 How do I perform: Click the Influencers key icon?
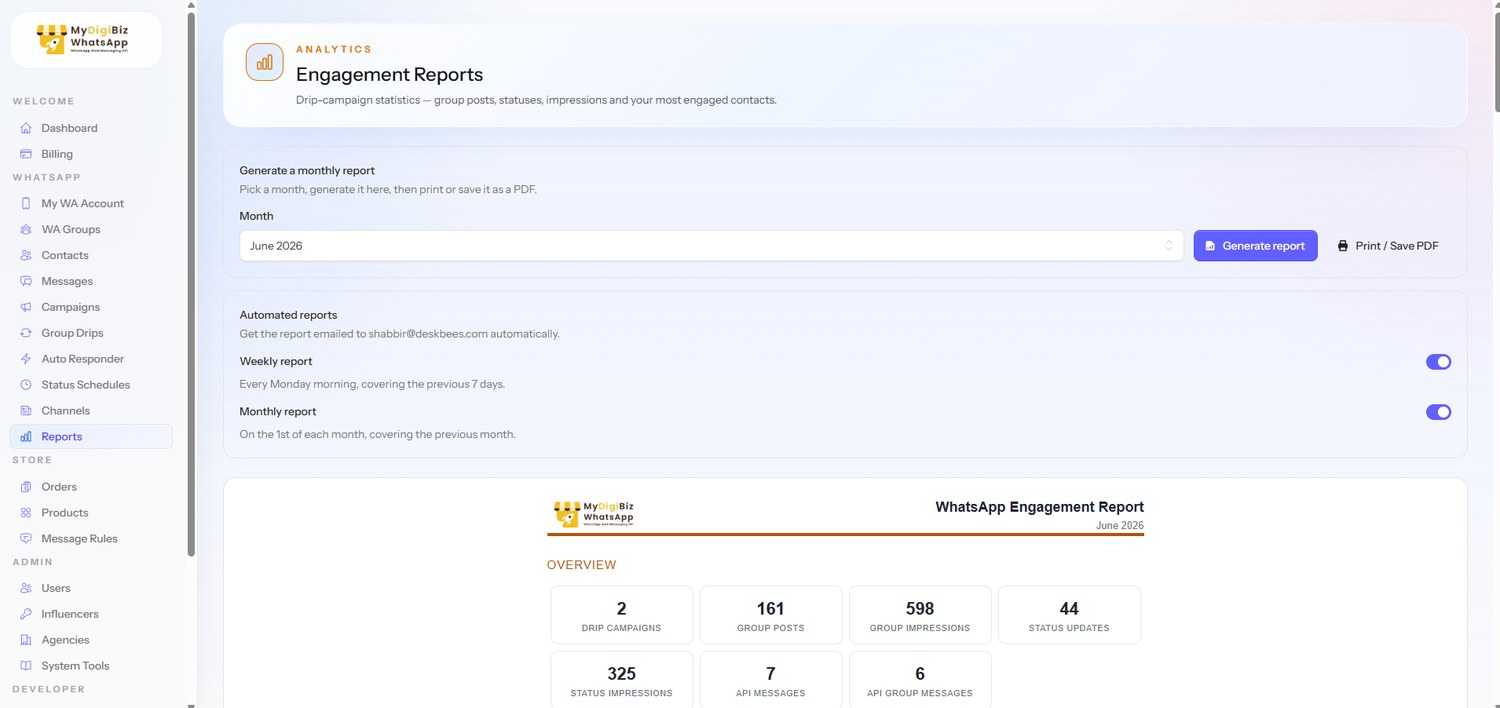coord(26,614)
